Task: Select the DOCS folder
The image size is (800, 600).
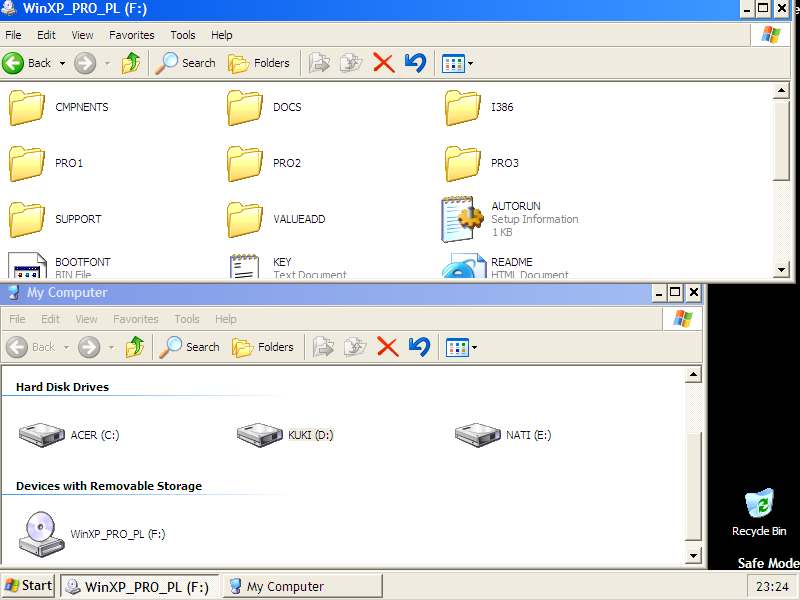Action: pyautogui.click(x=264, y=107)
